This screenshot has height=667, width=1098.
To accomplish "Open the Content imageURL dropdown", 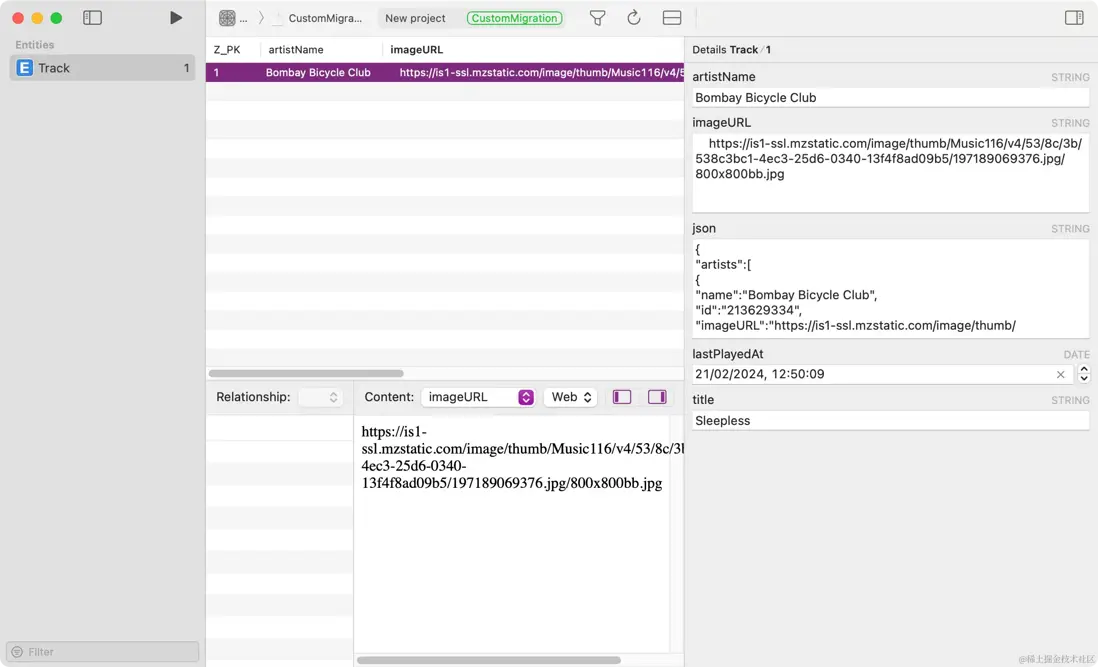I will [x=478, y=397].
